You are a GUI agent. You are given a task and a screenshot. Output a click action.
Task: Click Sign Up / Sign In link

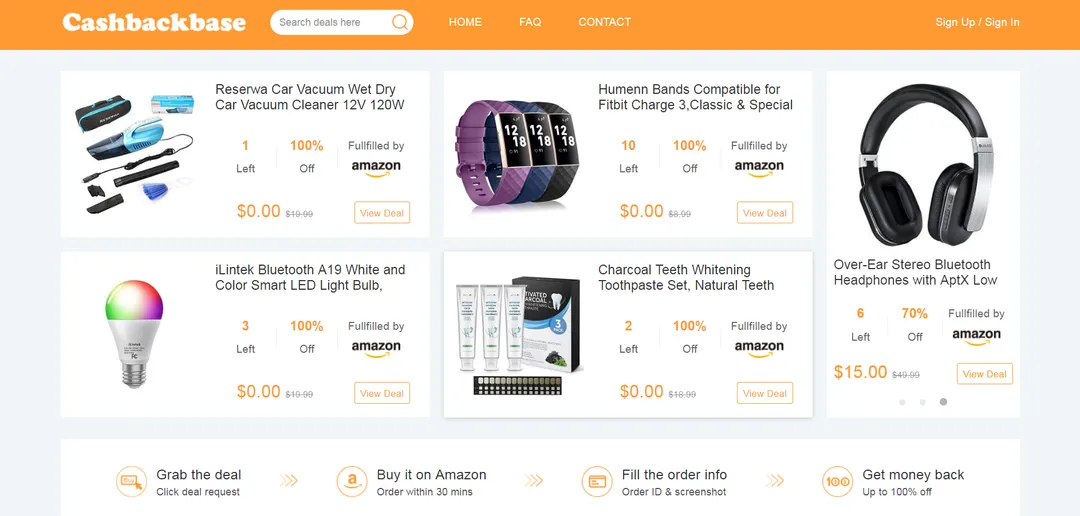pyautogui.click(x=977, y=22)
